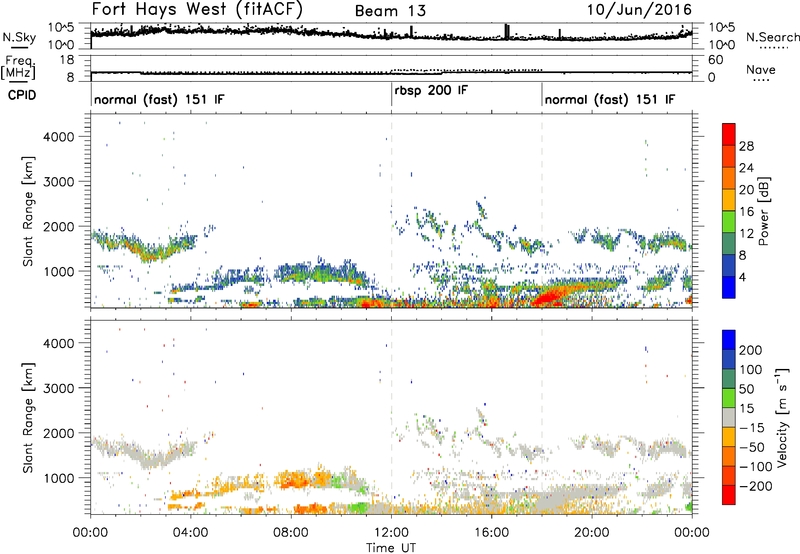Click the green velocity patch near 11:00
Image resolution: width=800 pixels, height=554 pixels.
357,508
